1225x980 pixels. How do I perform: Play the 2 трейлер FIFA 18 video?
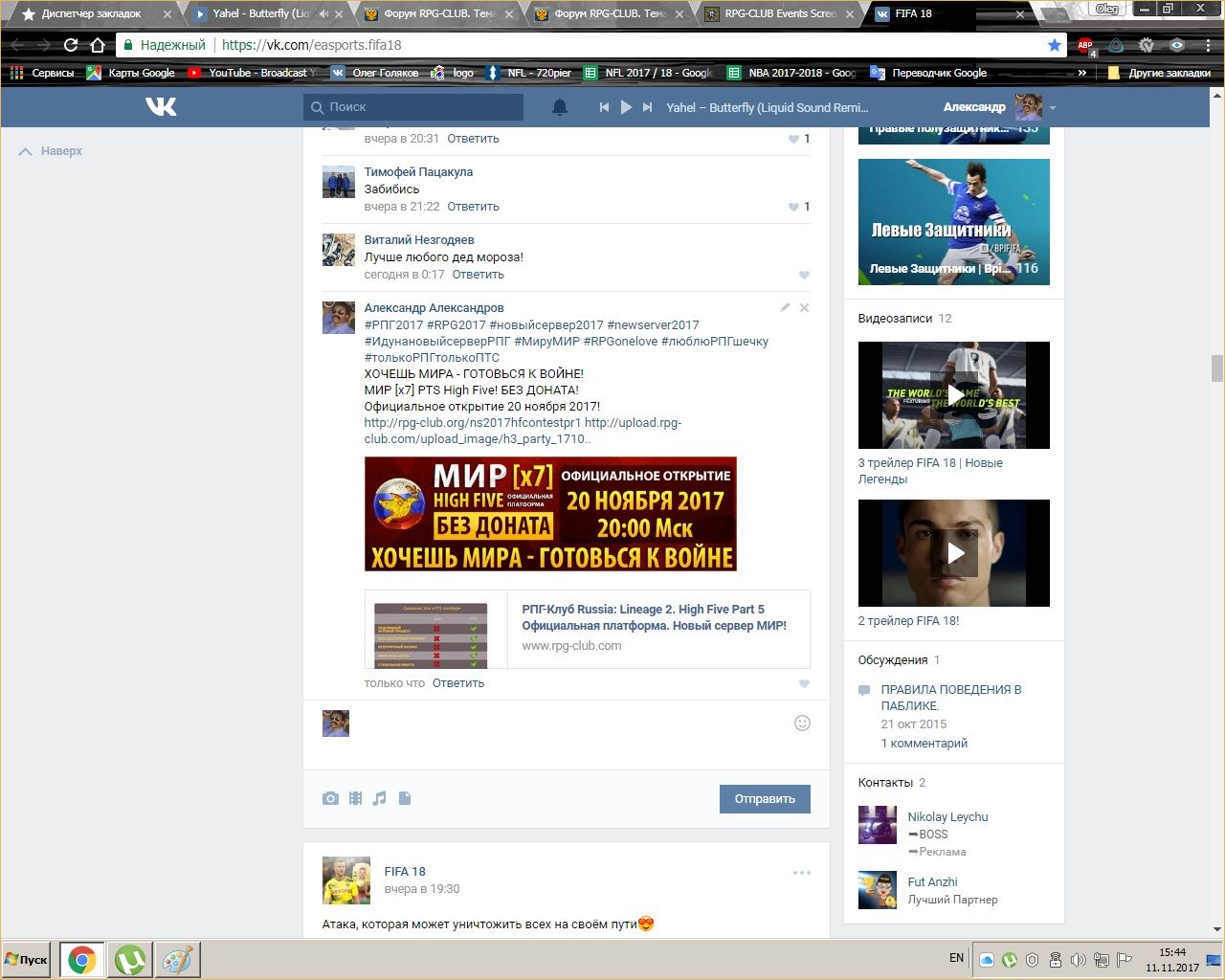click(953, 553)
